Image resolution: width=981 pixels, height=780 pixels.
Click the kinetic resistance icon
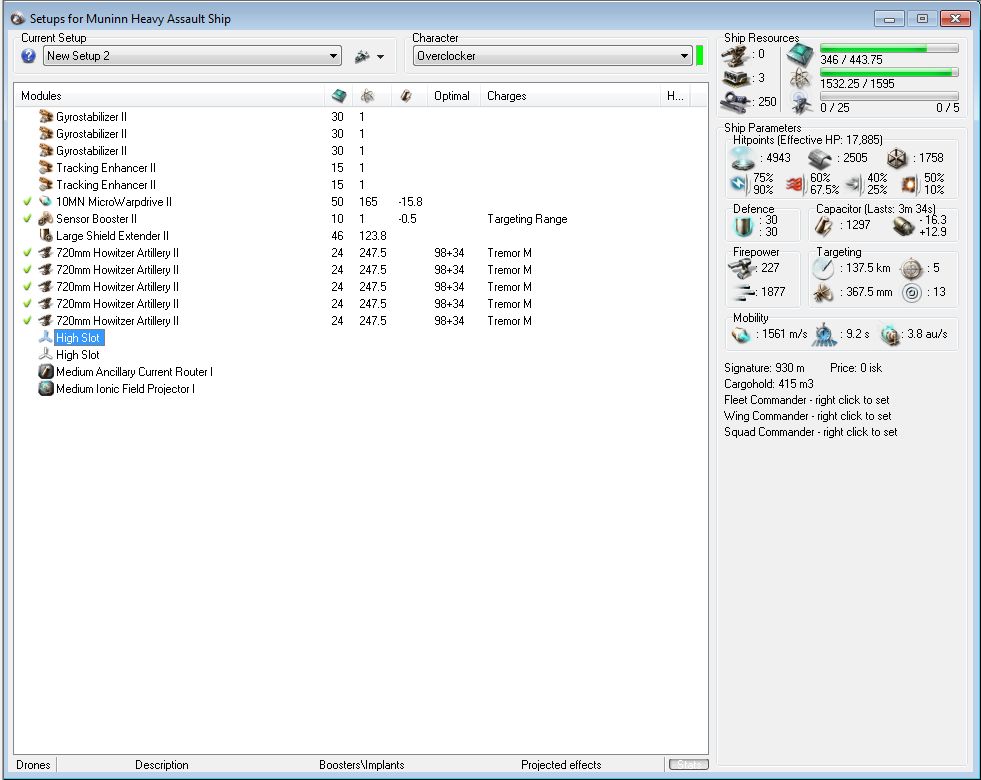tap(853, 185)
